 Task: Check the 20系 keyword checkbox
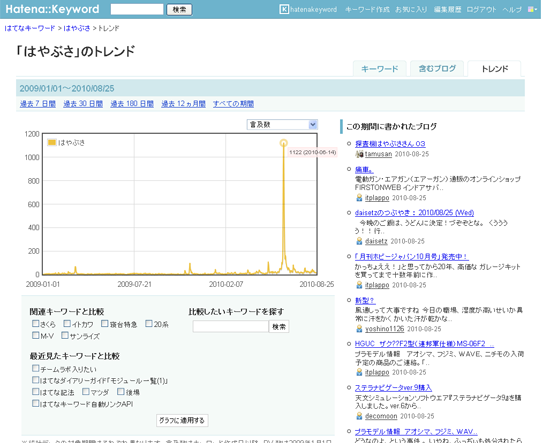point(148,324)
